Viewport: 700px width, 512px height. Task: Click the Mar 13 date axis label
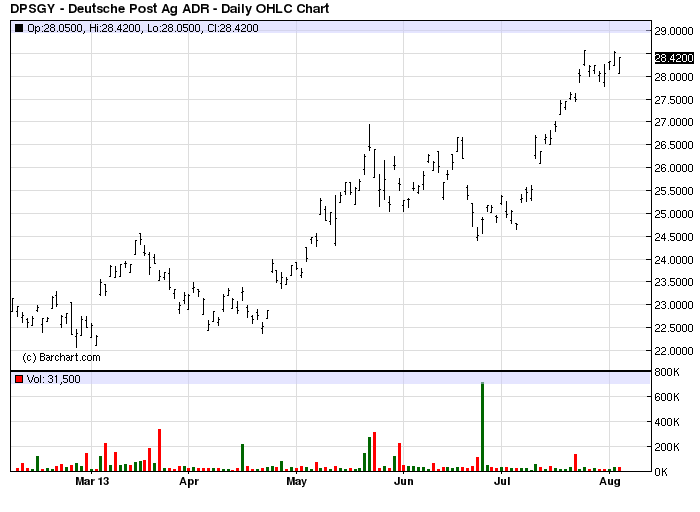tap(92, 481)
